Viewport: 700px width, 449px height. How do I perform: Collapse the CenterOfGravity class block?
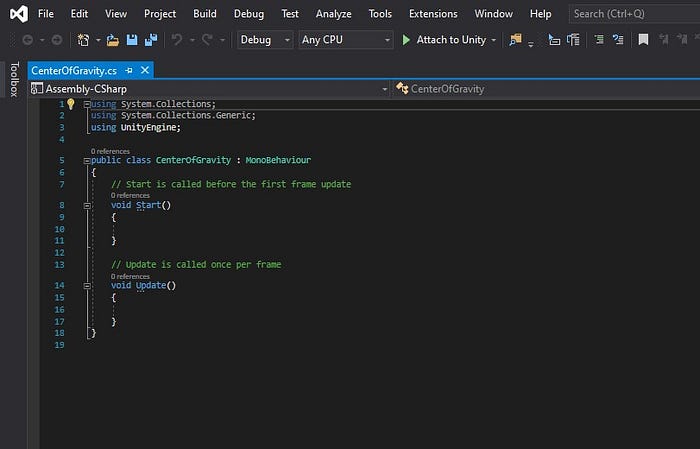pyautogui.click(x=87, y=161)
